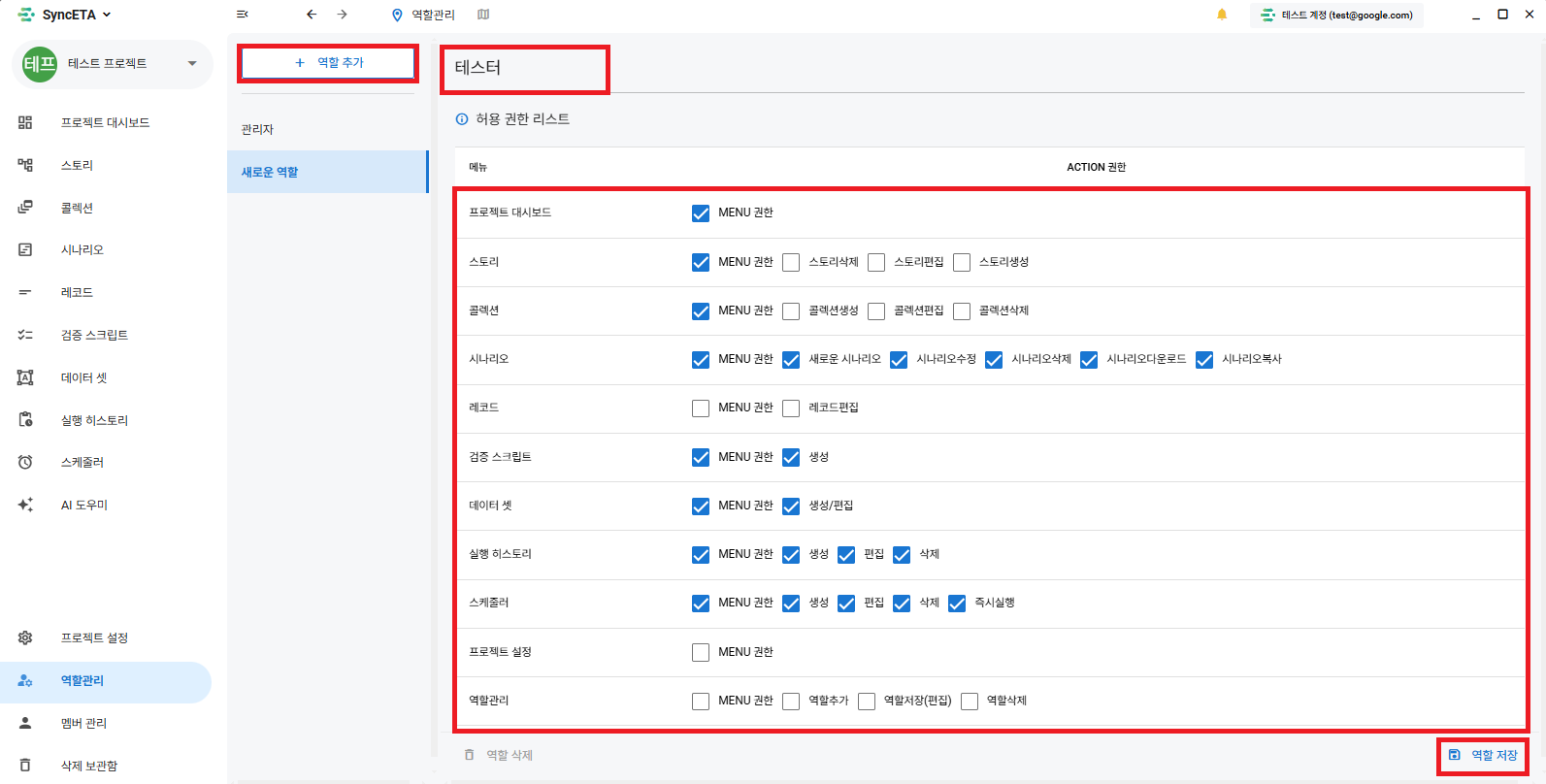The height and width of the screenshot is (784, 1546).
Task: Open the guide book icon beside 역할관리
Action: click(x=483, y=15)
